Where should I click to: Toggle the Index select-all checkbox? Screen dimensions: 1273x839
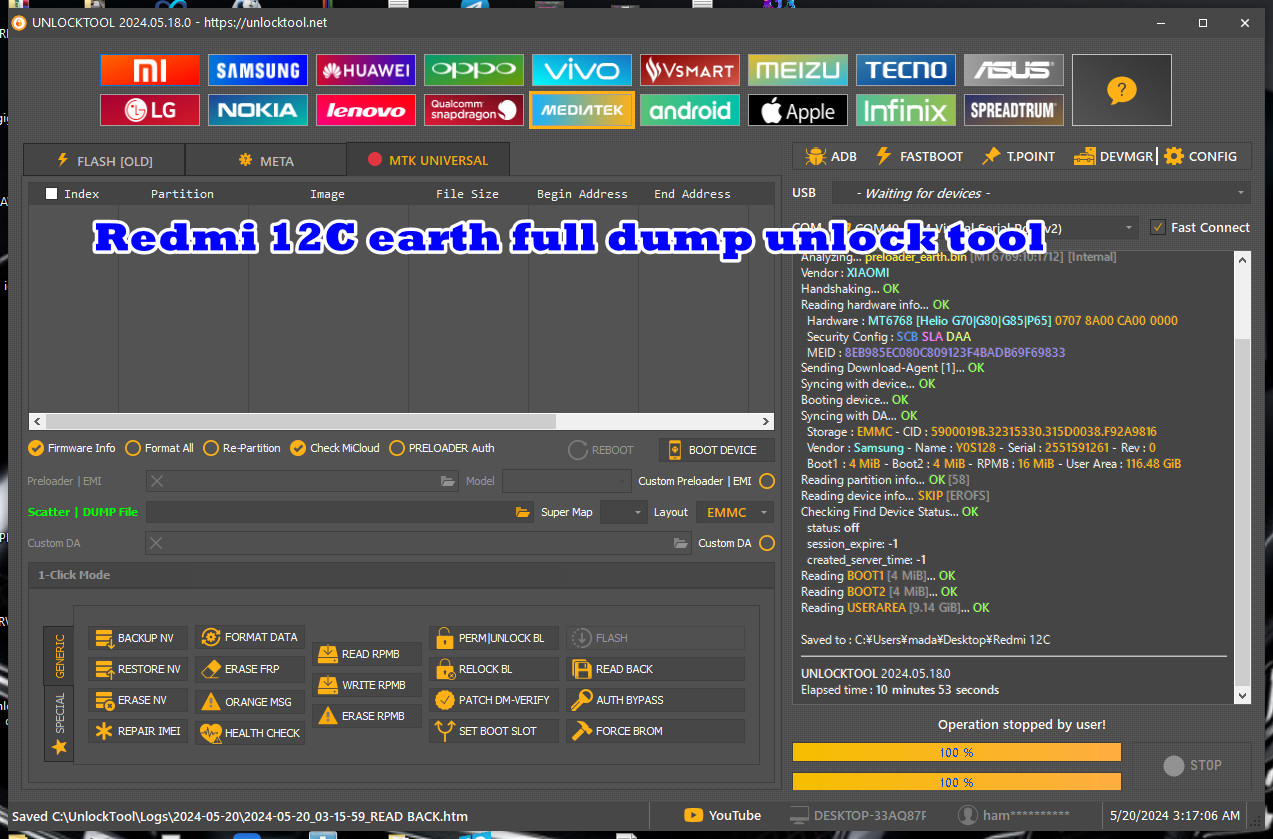click(x=52, y=194)
